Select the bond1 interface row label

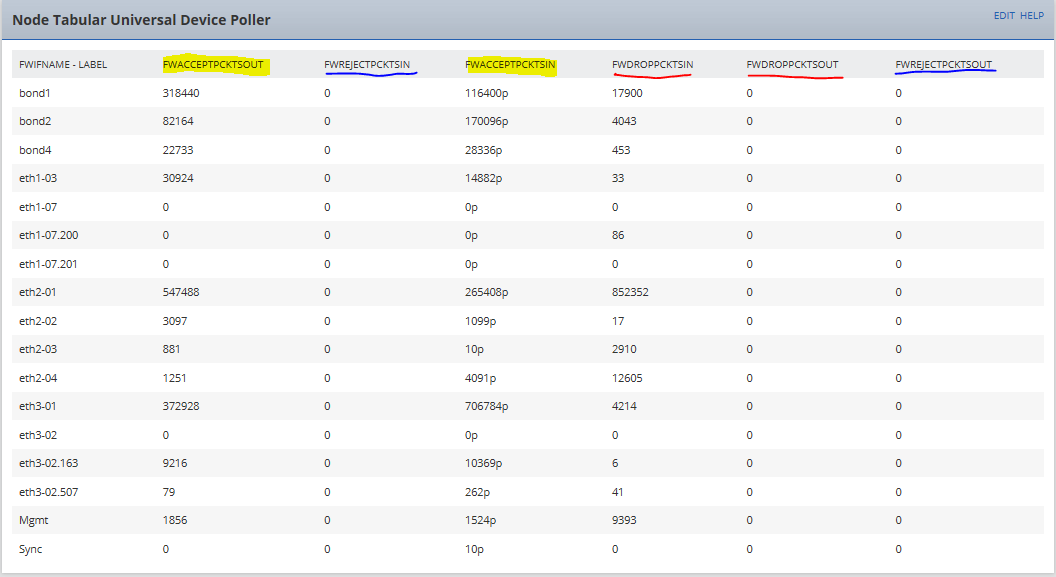pyautogui.click(x=34, y=93)
